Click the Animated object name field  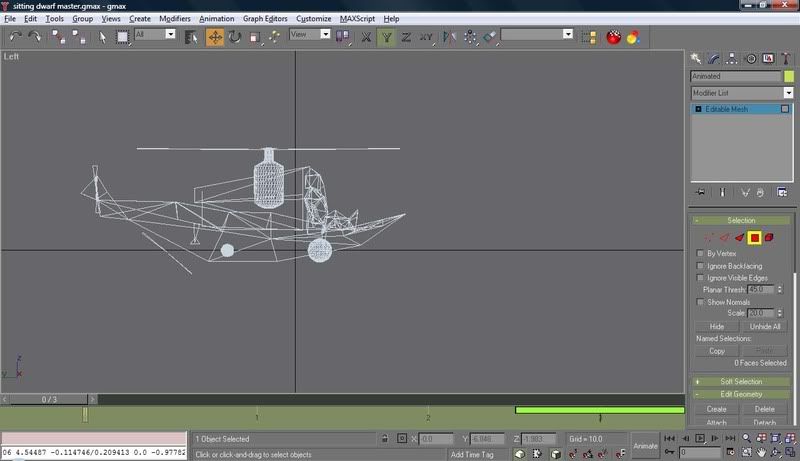736,76
